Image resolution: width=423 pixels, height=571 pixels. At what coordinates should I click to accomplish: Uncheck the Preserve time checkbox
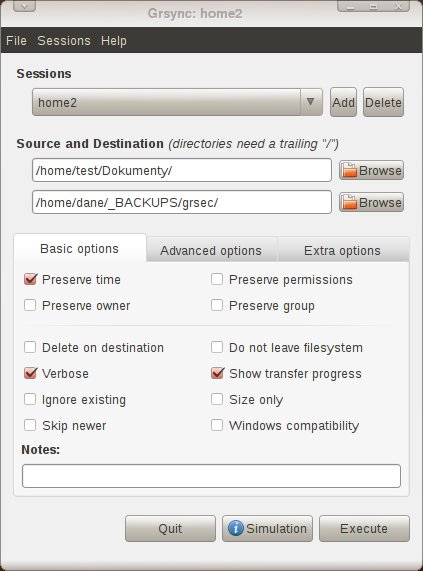tap(30, 279)
